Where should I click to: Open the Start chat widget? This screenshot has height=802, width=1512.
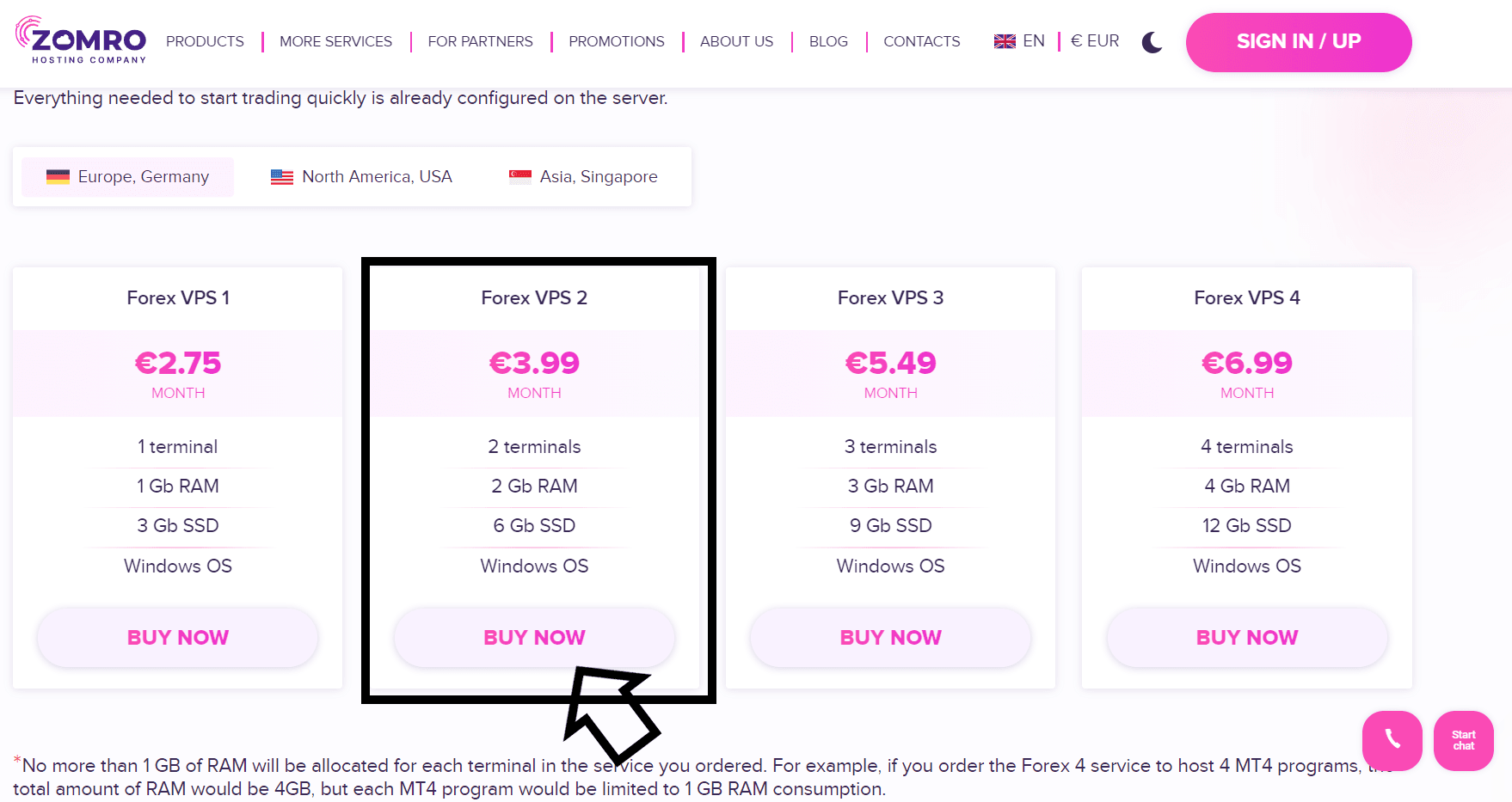click(x=1463, y=740)
